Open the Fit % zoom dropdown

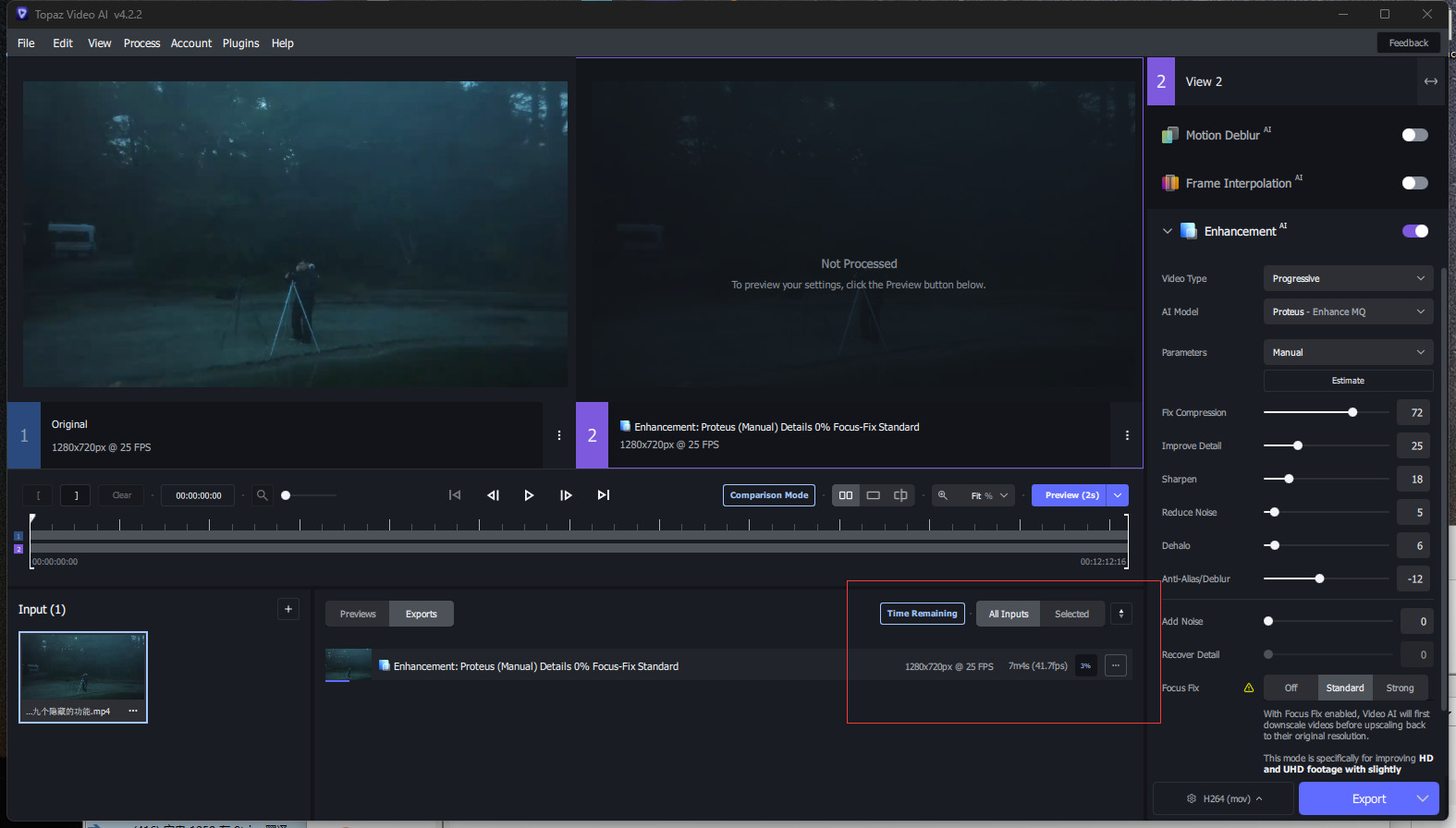pos(989,495)
